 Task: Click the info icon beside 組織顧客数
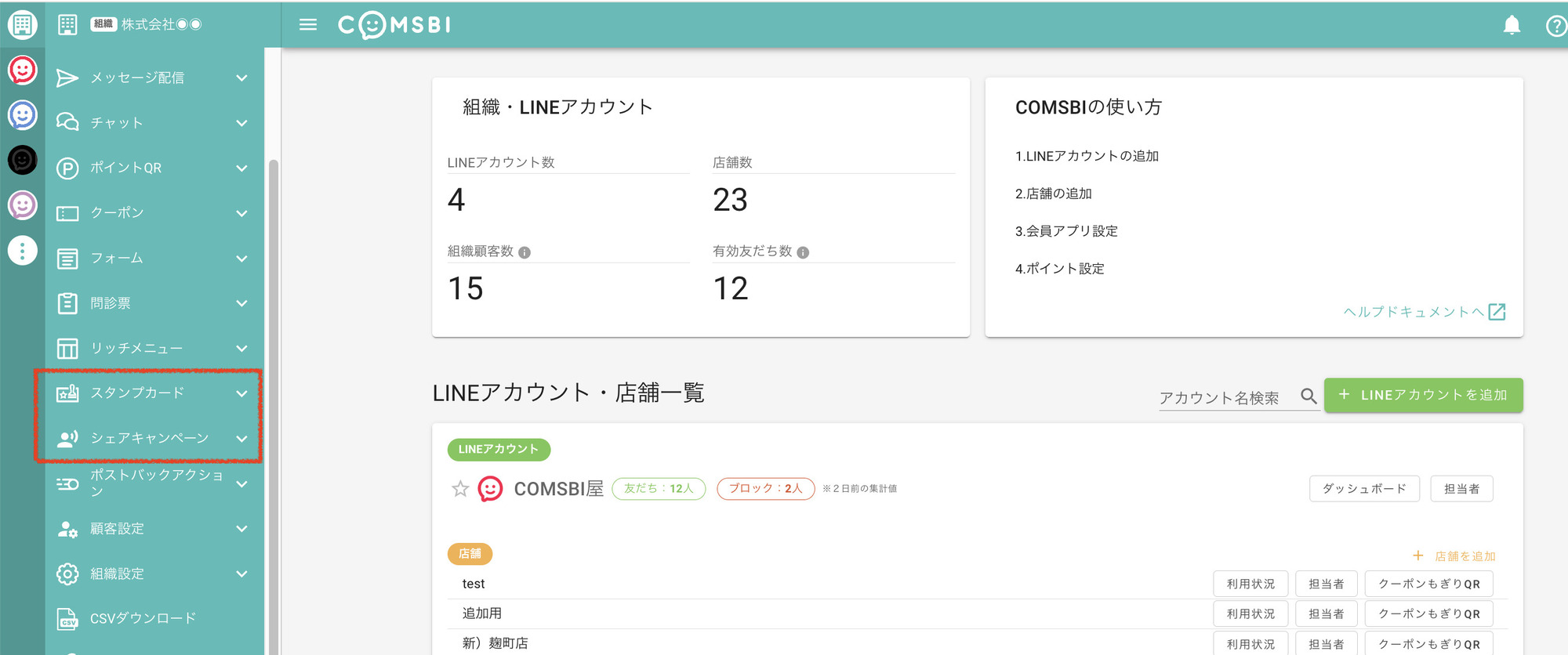524,252
